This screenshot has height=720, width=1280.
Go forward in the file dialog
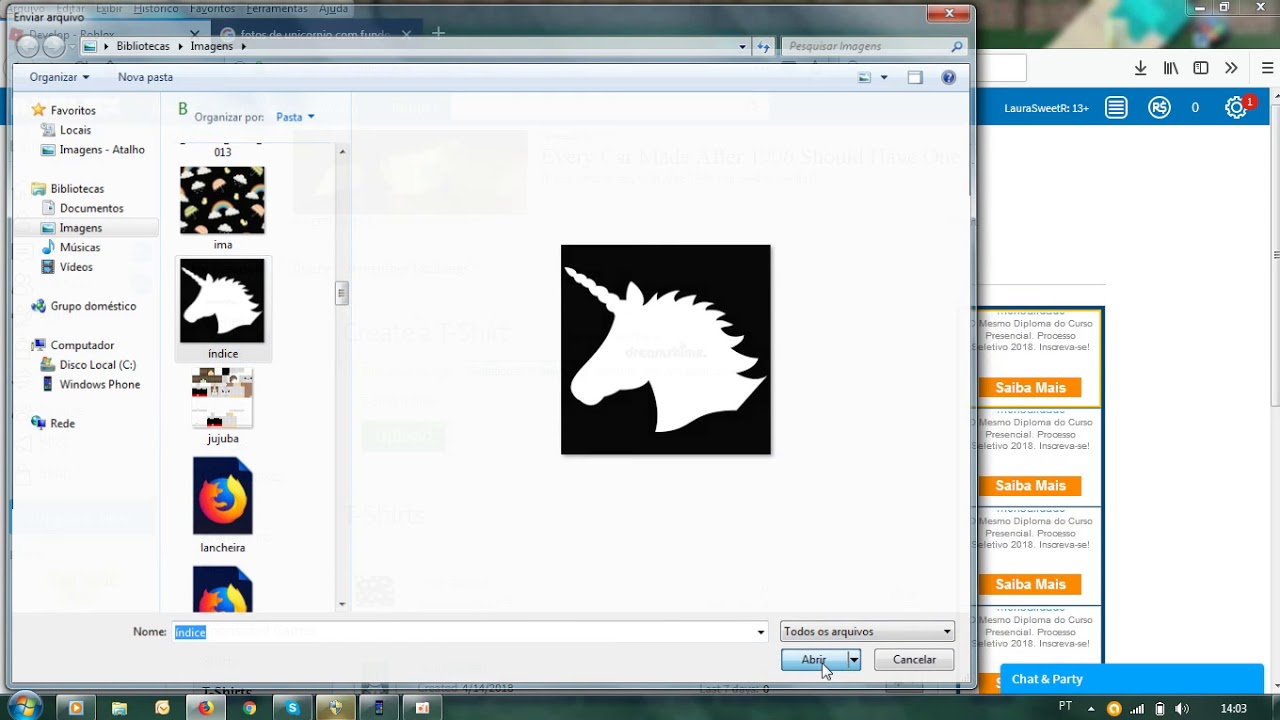click(54, 46)
